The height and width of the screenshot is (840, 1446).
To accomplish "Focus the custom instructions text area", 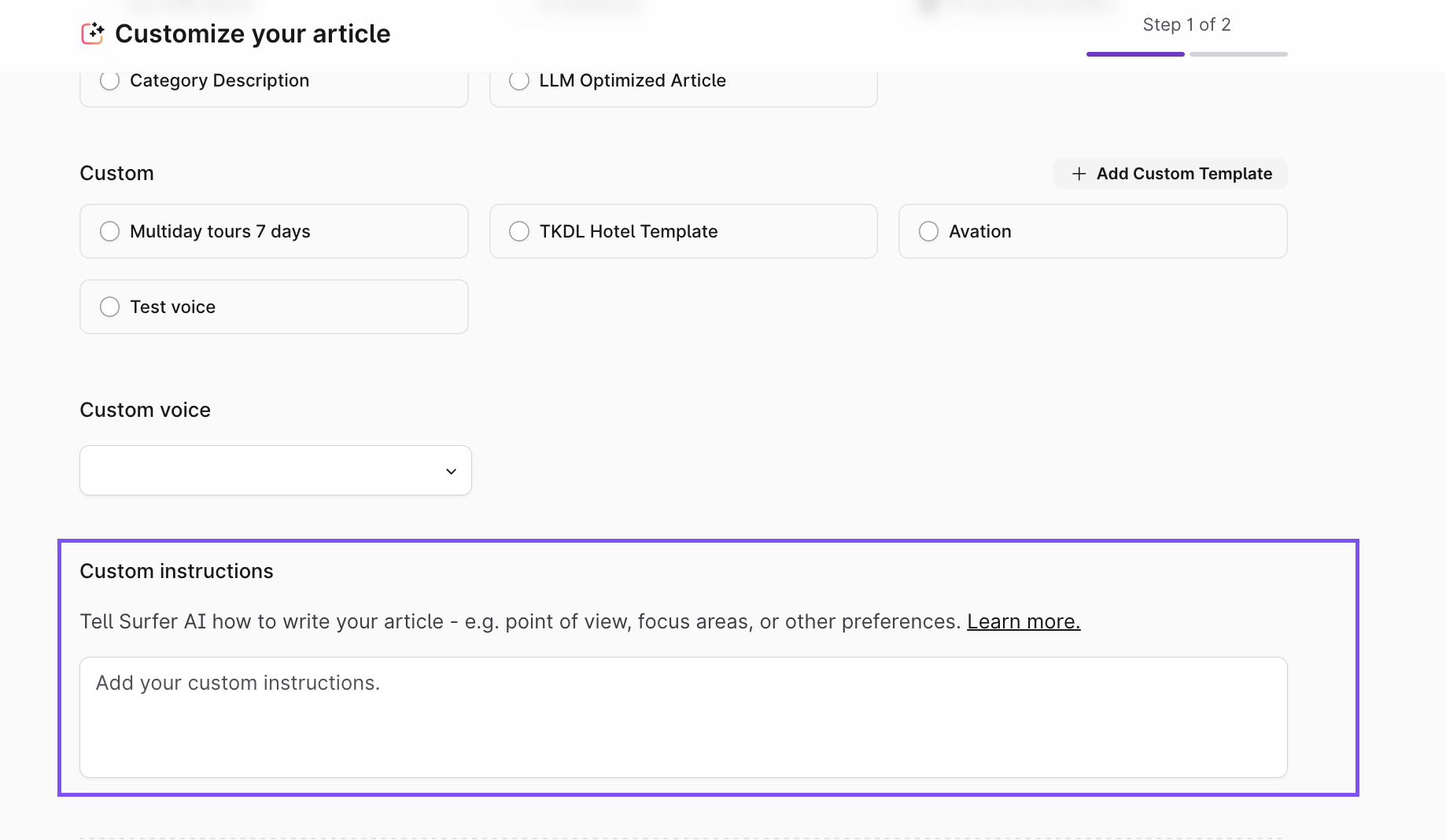I will tap(683, 717).
